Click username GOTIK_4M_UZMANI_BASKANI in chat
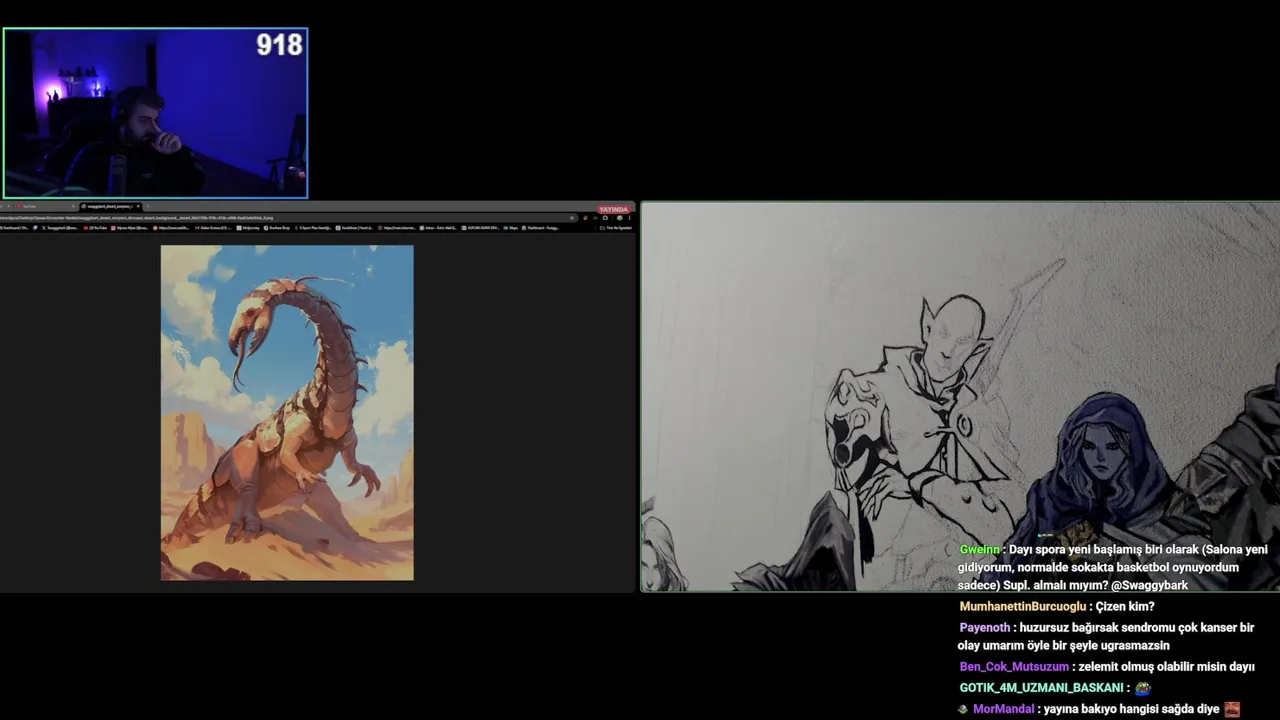 1040,687
